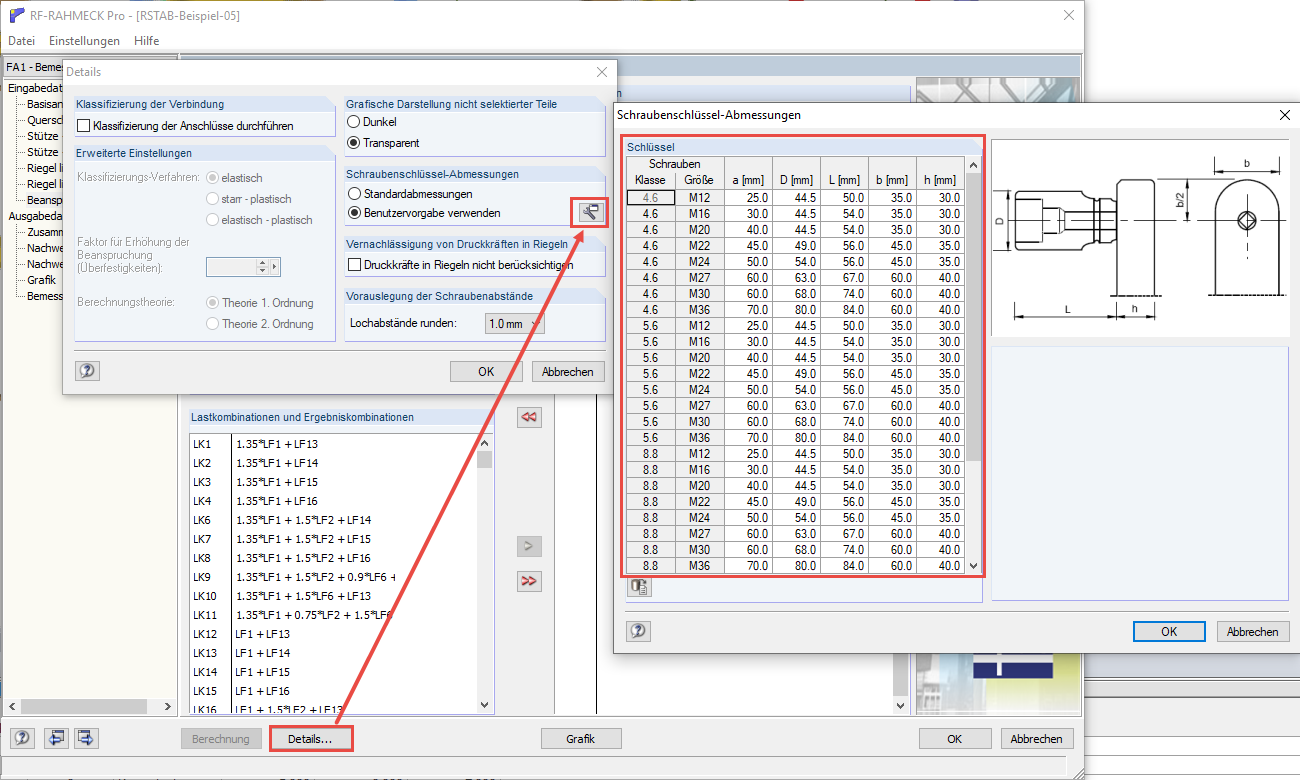Click down arrow of the Lastkombinationen list scrollbar
Screen dimensions: 1300x780
click(485, 705)
